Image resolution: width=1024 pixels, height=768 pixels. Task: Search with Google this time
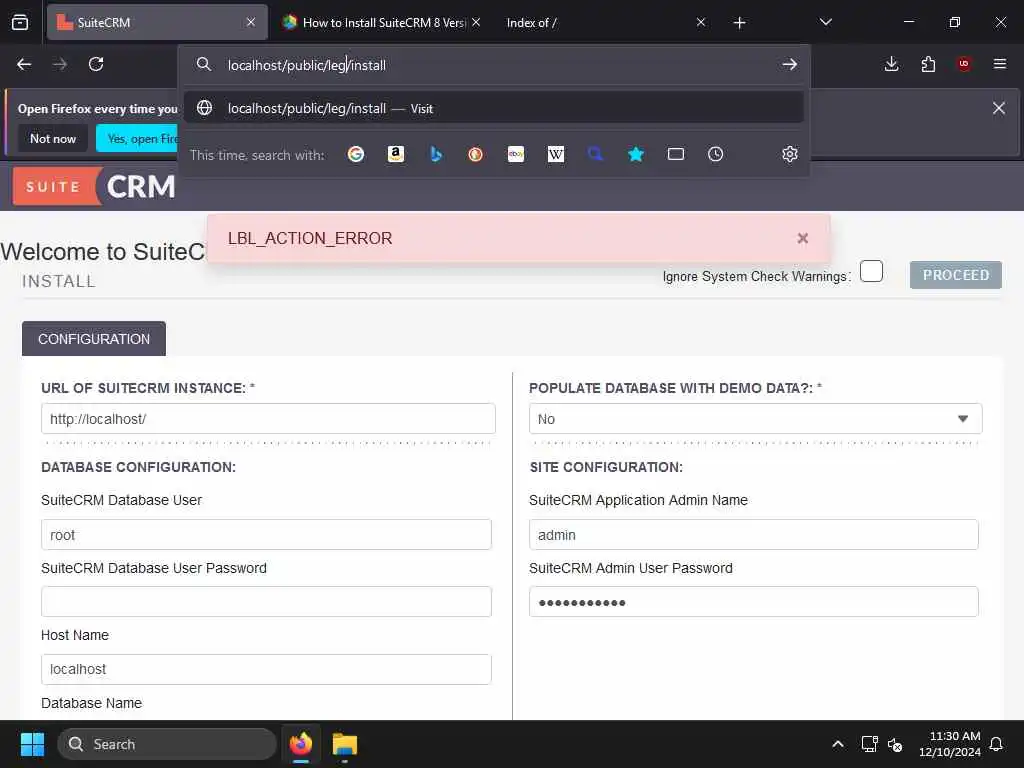click(355, 154)
